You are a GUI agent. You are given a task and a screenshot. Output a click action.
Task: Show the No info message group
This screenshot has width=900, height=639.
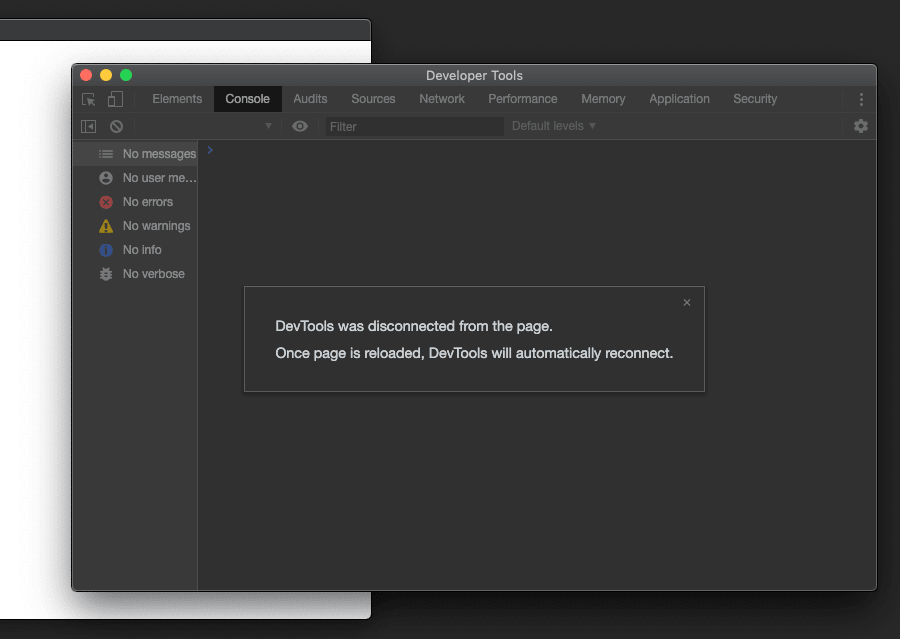[141, 250]
